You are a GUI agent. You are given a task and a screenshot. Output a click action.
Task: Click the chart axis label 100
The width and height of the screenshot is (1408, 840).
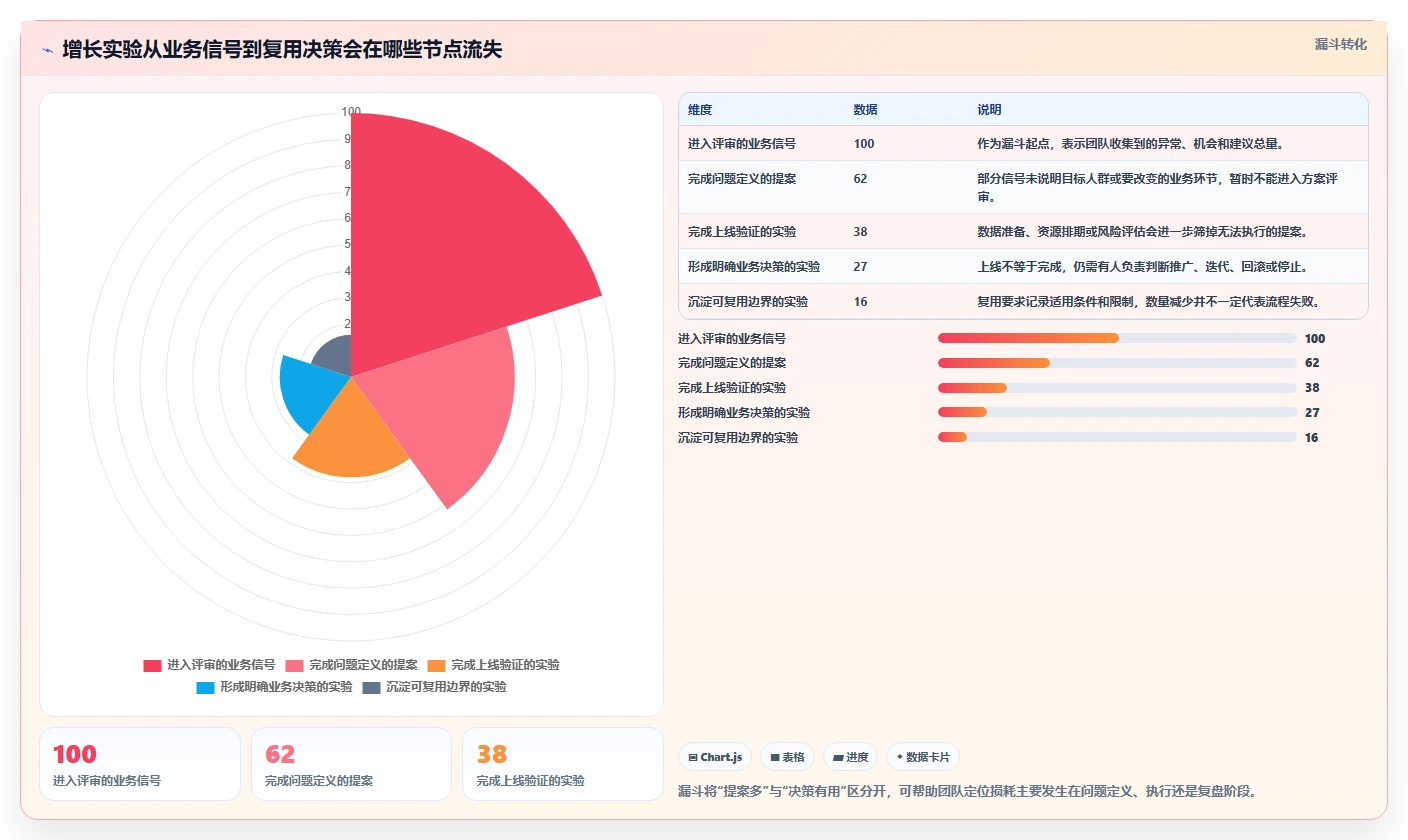tap(351, 112)
